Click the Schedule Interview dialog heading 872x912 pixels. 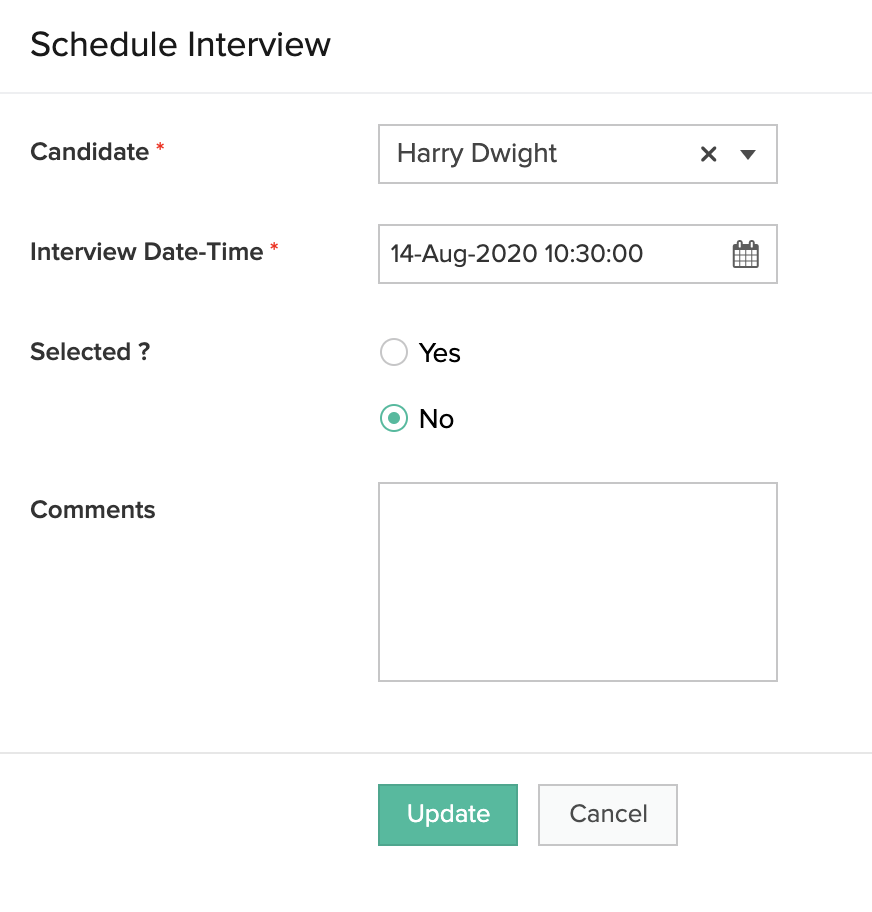coord(180,45)
